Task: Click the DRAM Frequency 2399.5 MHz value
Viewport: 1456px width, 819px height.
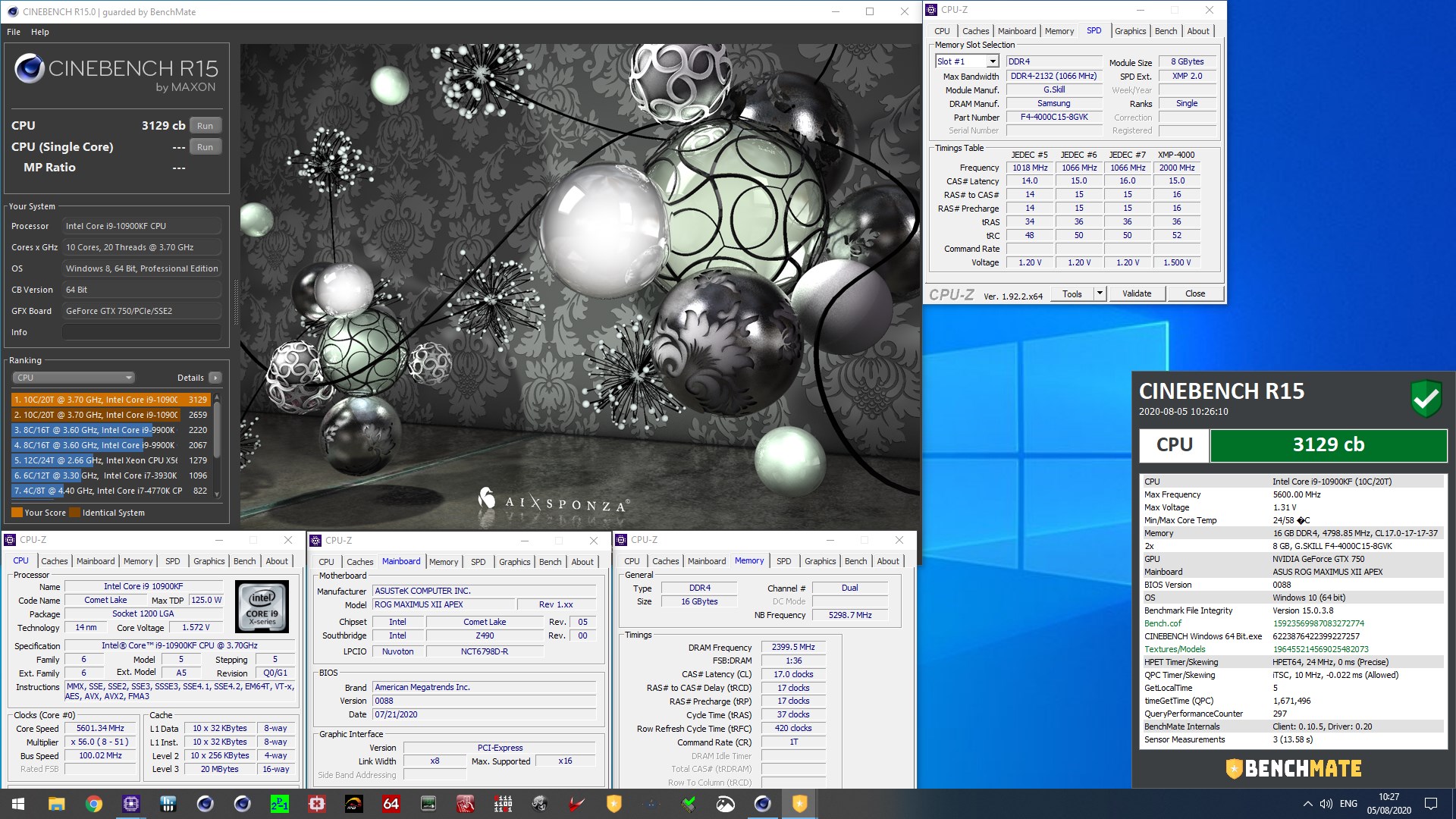Action: 793,648
